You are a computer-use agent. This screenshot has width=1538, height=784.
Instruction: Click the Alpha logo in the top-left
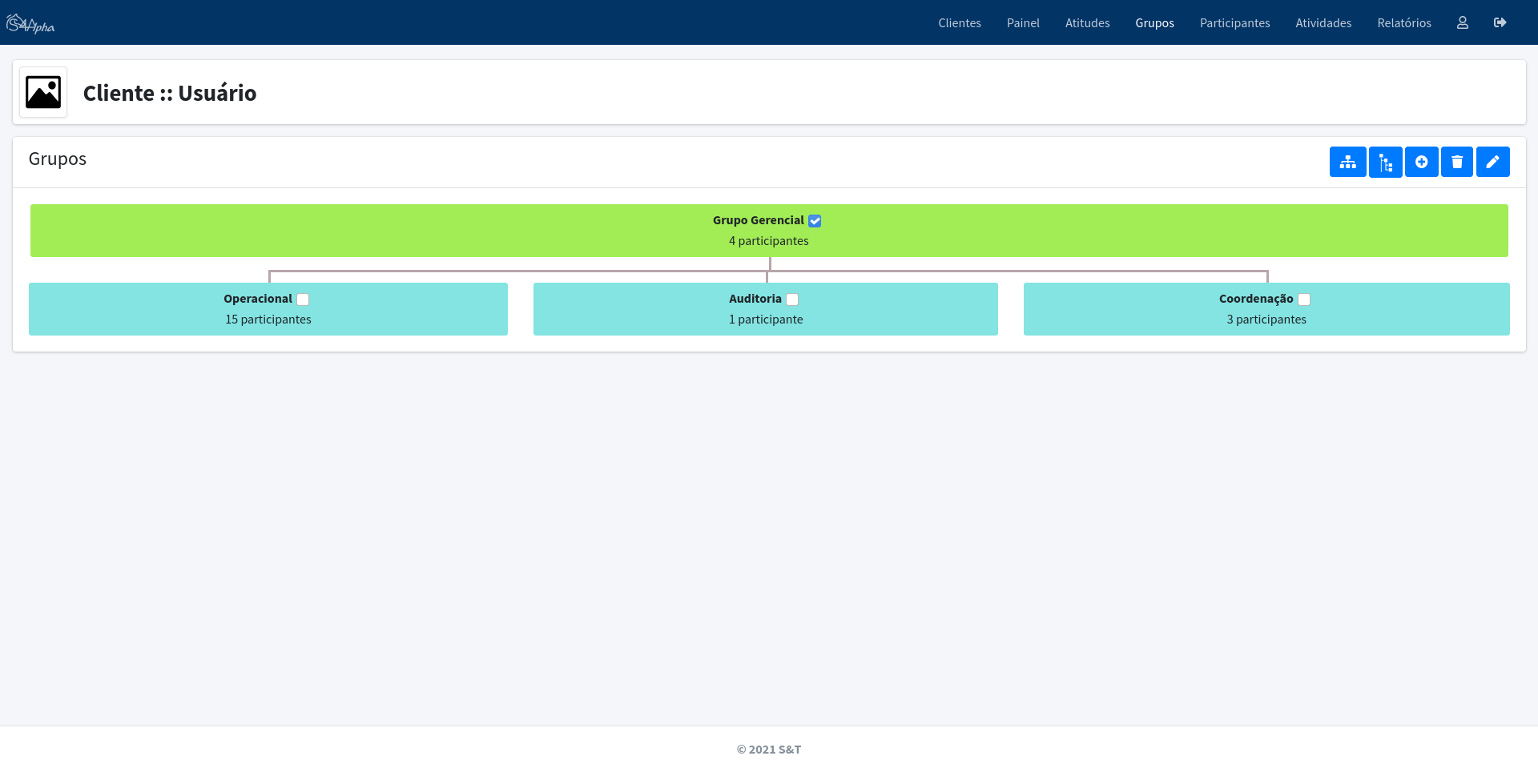click(x=30, y=24)
